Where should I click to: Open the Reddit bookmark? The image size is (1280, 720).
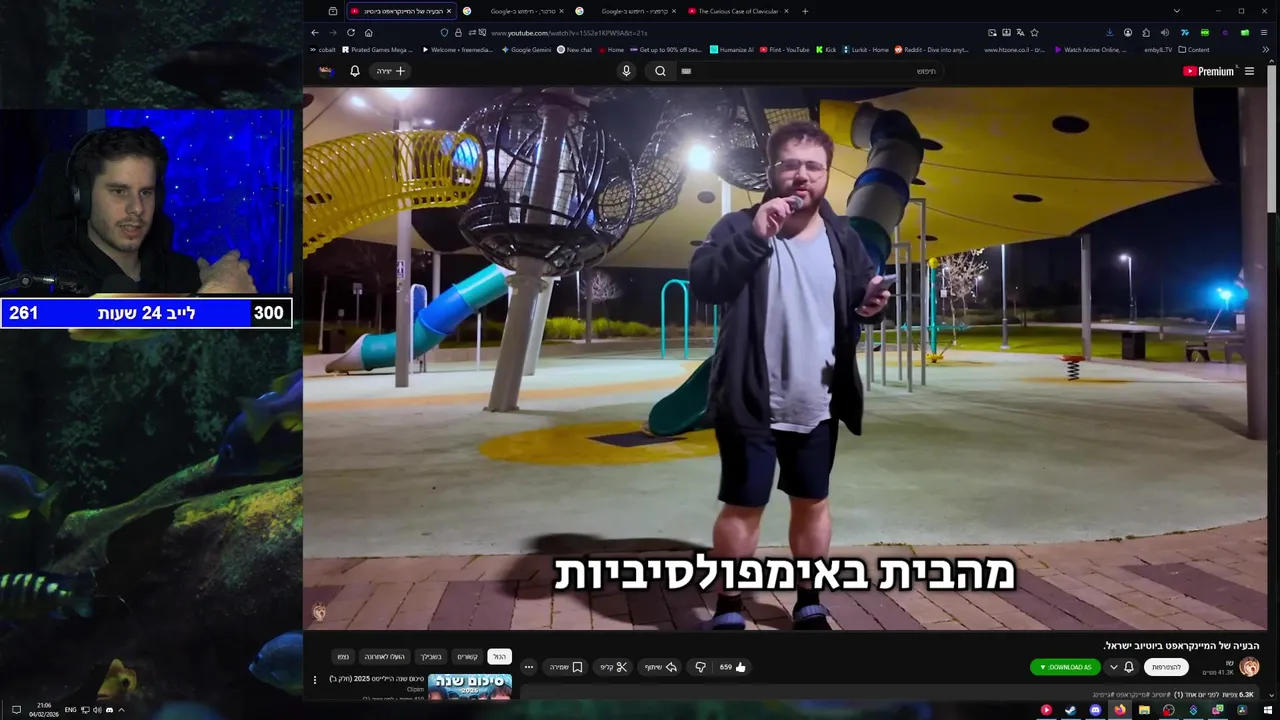pos(932,49)
